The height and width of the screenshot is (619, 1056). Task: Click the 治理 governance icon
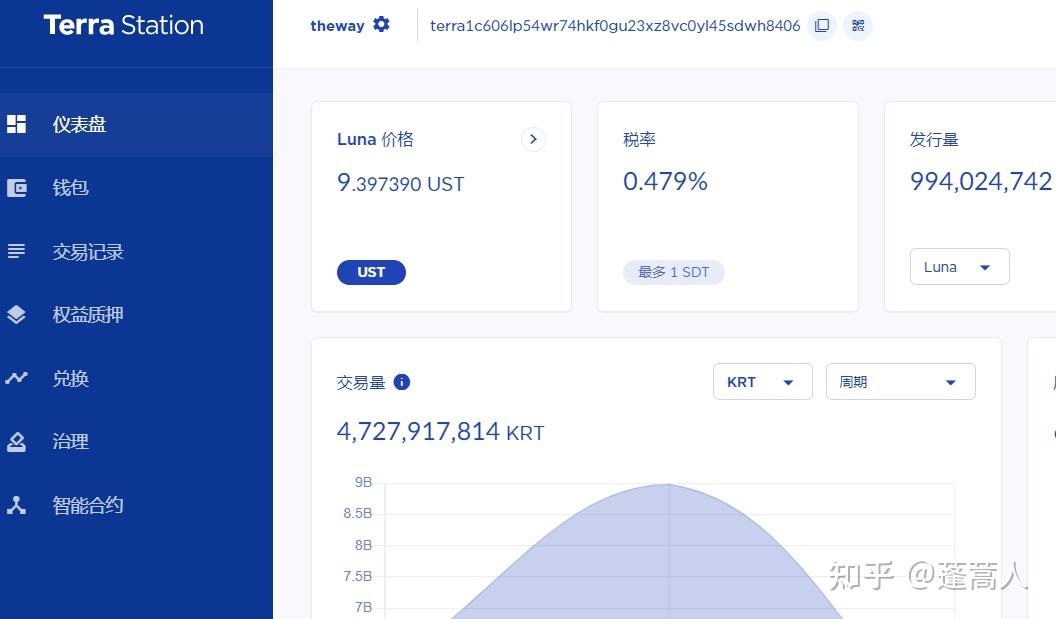coord(16,441)
